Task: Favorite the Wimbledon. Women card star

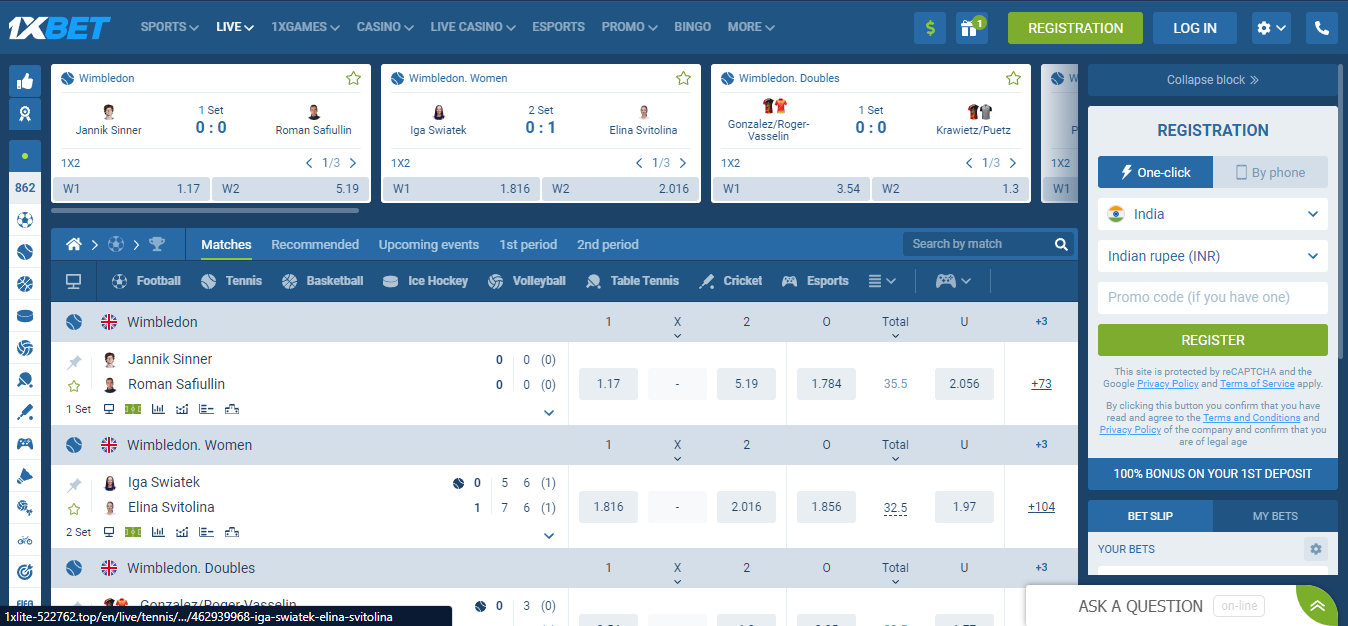Action: click(x=683, y=78)
